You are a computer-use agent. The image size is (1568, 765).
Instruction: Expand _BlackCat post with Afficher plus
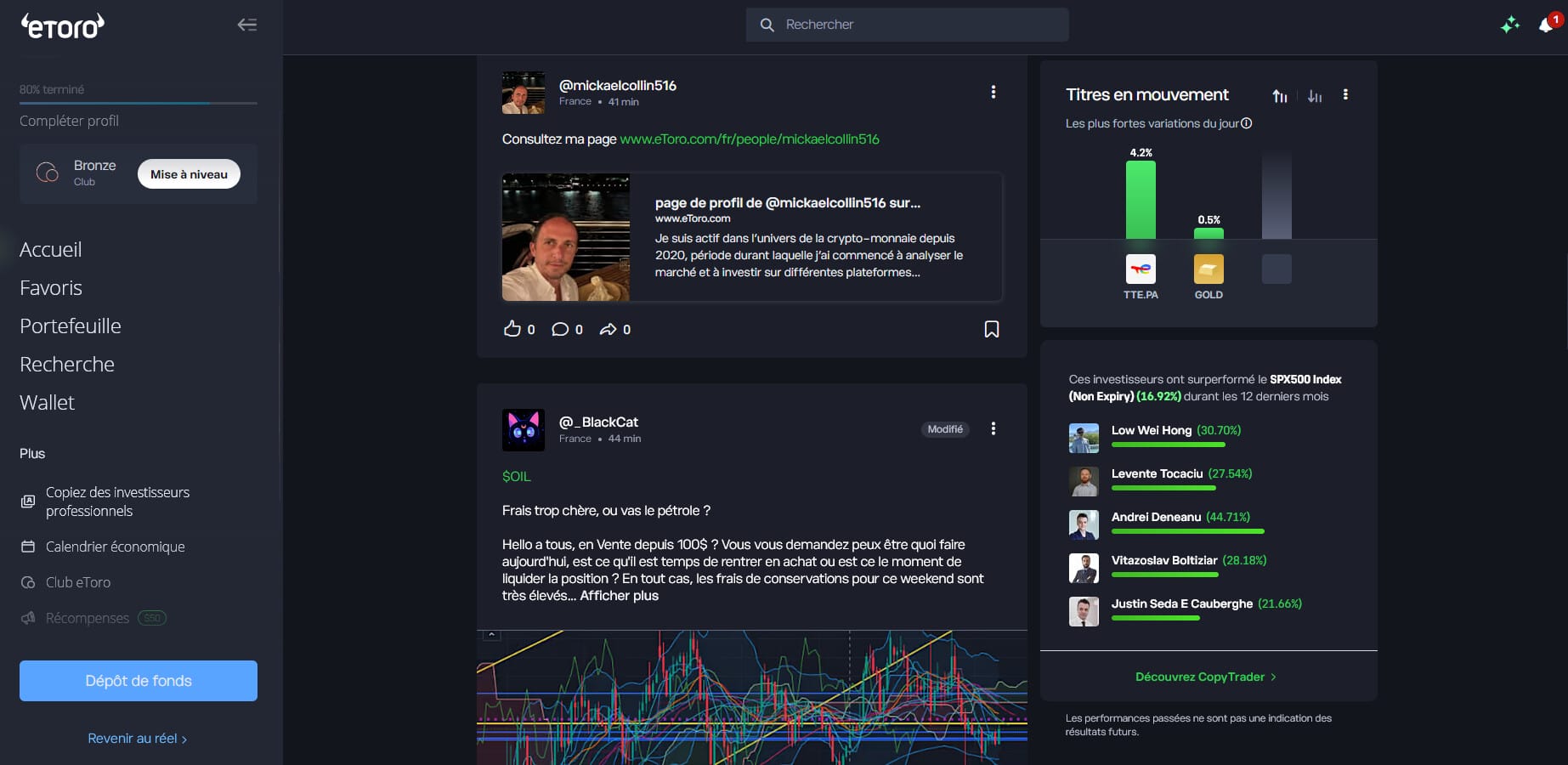619,595
